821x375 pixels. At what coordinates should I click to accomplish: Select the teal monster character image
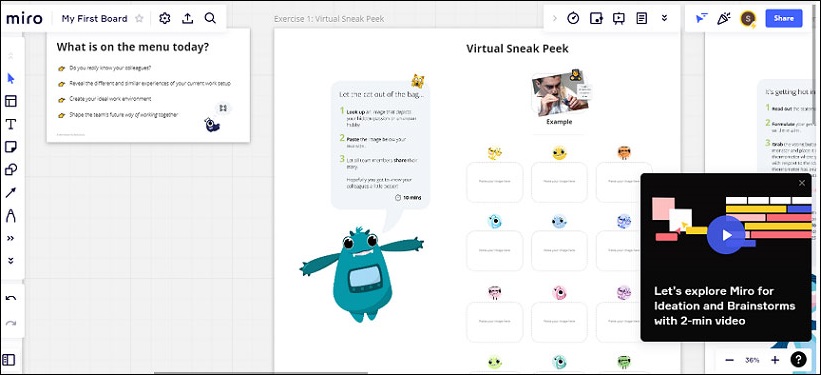pos(361,274)
